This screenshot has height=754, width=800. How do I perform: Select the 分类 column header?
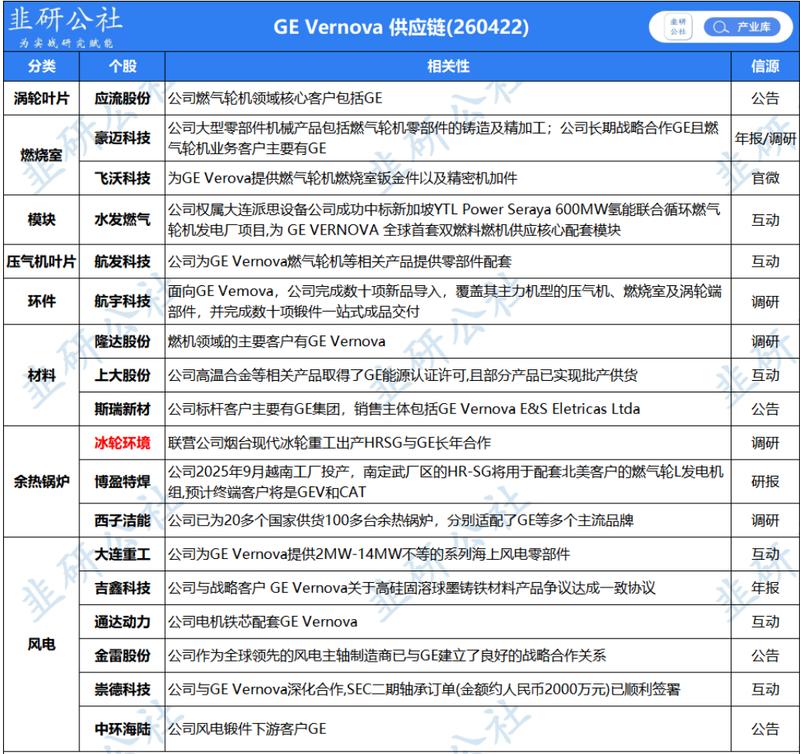(x=41, y=66)
